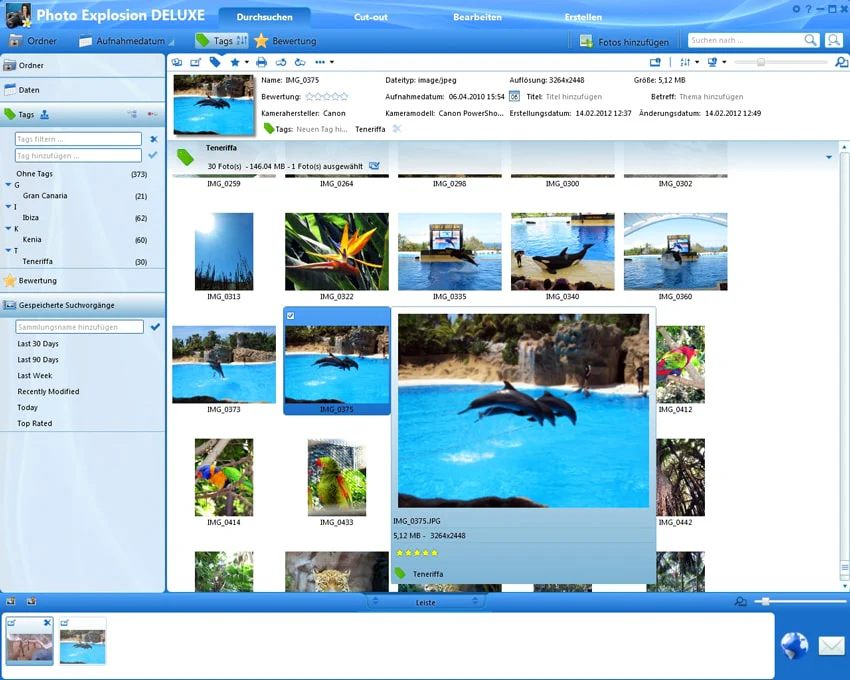Select the Last 30 Days saved search
The height and width of the screenshot is (680, 850).
38,344
